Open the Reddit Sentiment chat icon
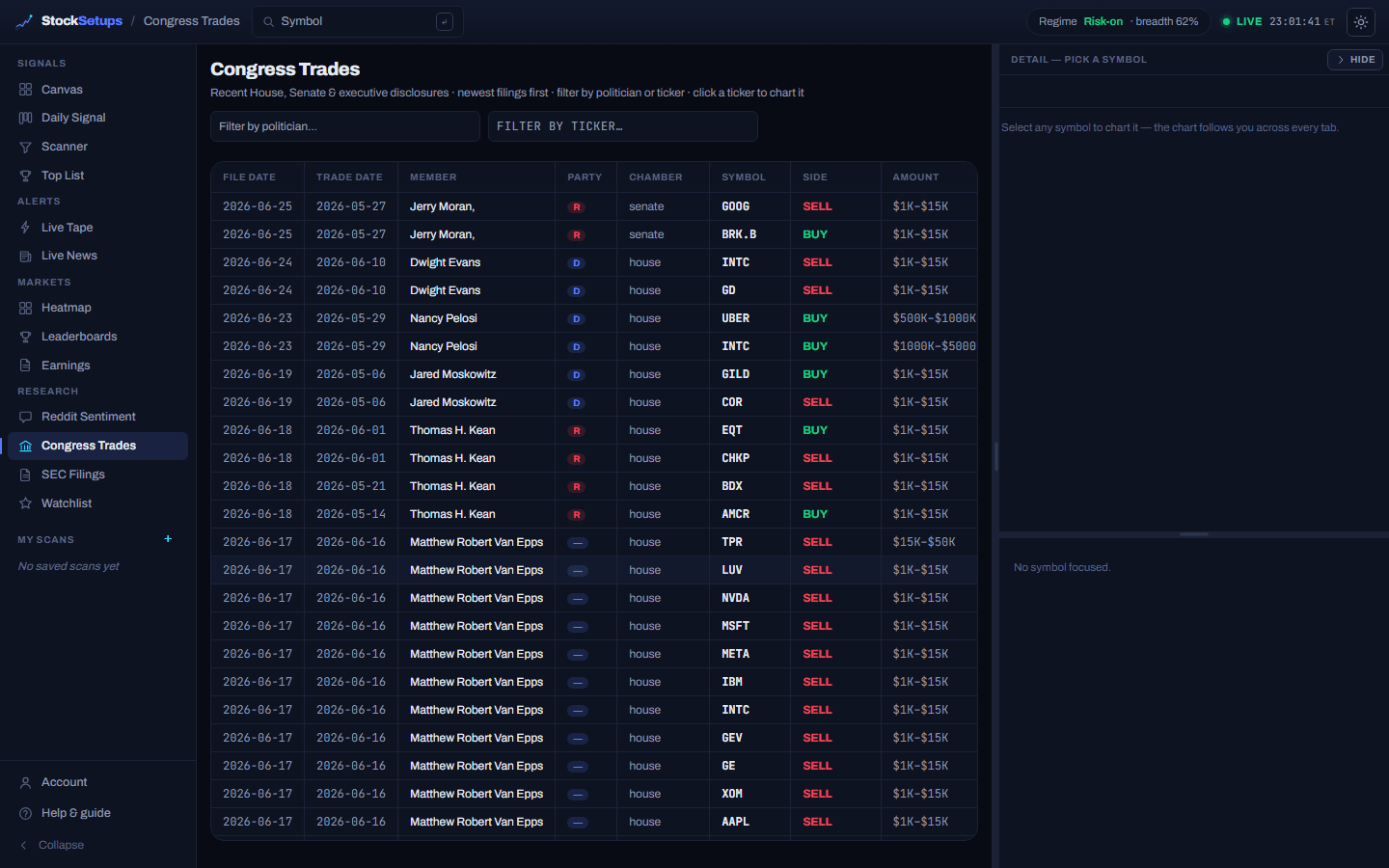The height and width of the screenshot is (868, 1389). click(x=26, y=417)
